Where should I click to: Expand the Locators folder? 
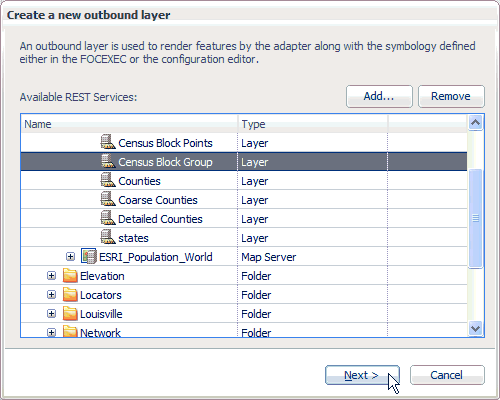[x=51, y=295]
